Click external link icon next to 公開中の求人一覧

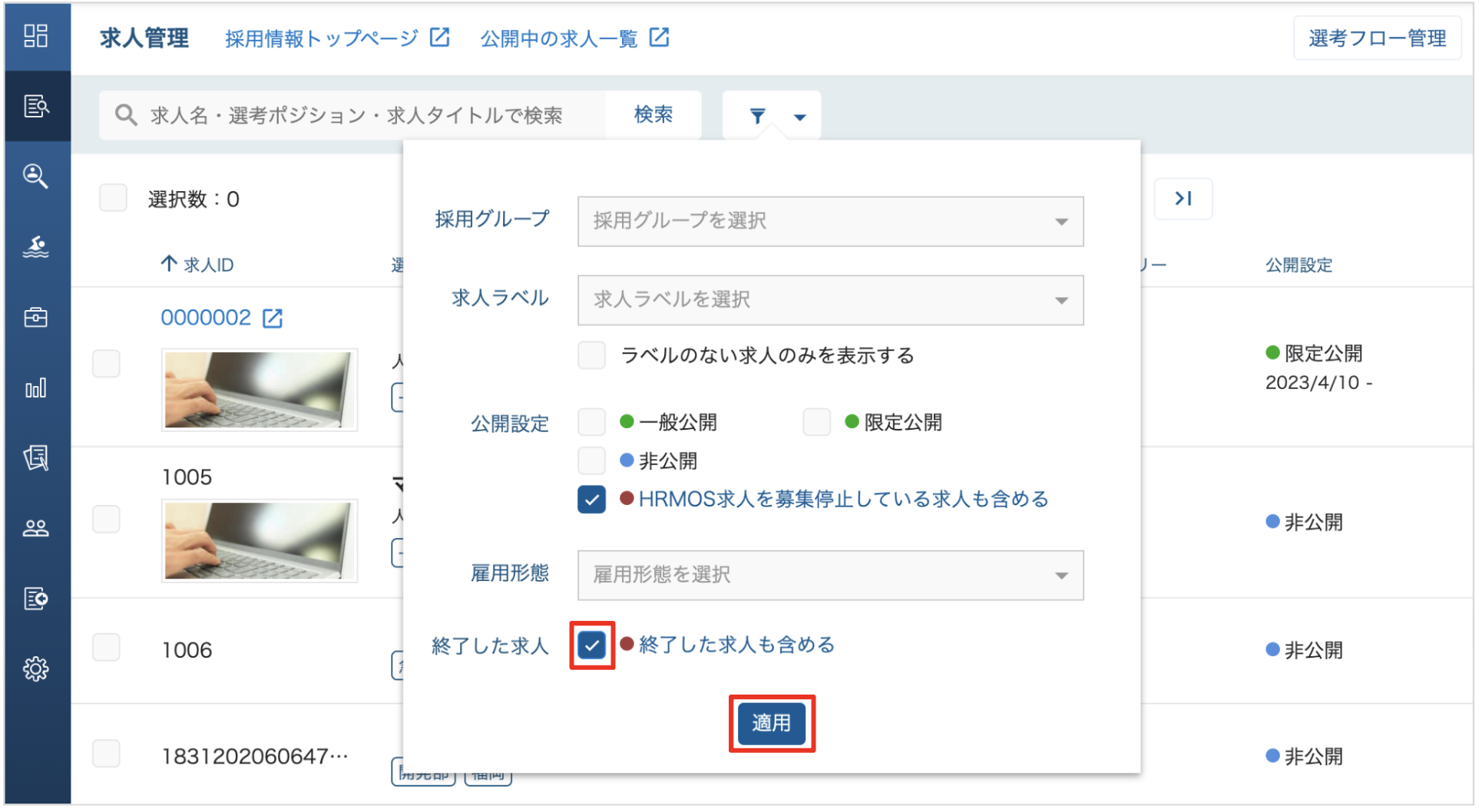tap(660, 38)
